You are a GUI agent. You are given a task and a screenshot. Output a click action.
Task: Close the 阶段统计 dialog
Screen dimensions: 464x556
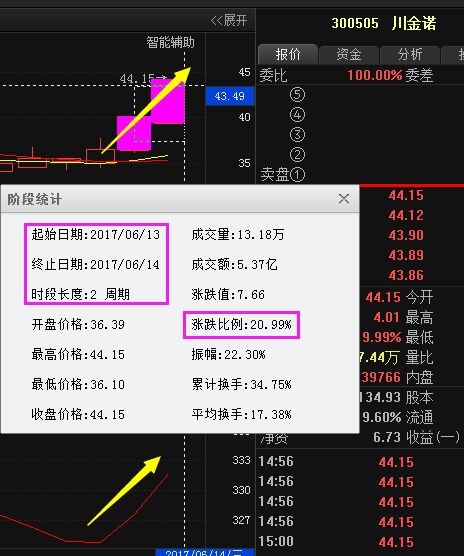pyautogui.click(x=343, y=199)
